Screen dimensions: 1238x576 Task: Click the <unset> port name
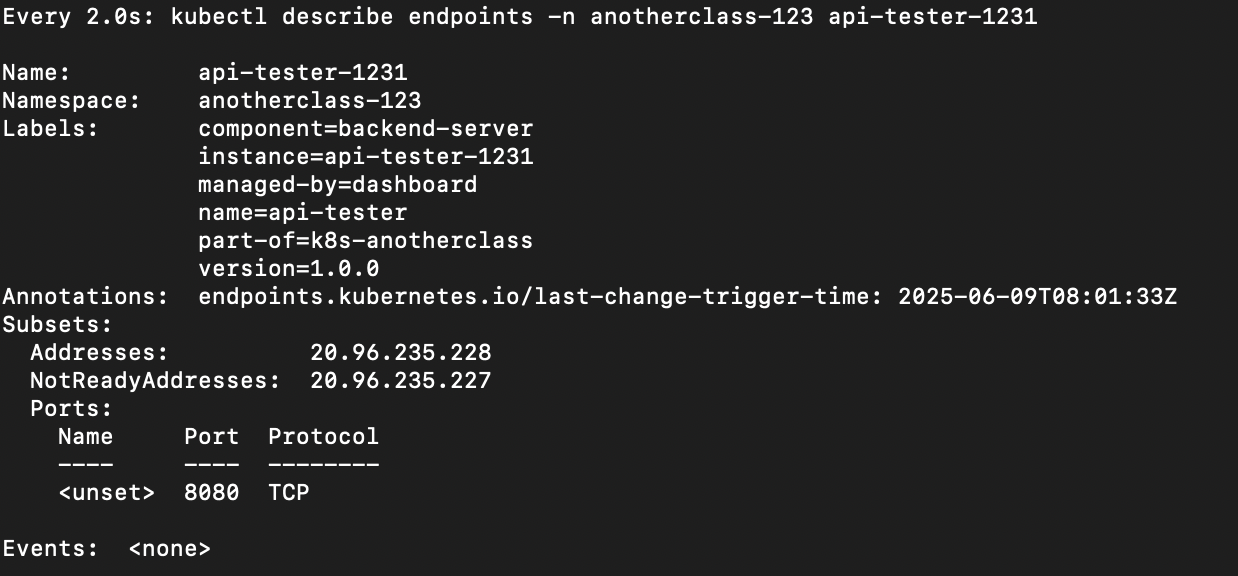point(106,493)
